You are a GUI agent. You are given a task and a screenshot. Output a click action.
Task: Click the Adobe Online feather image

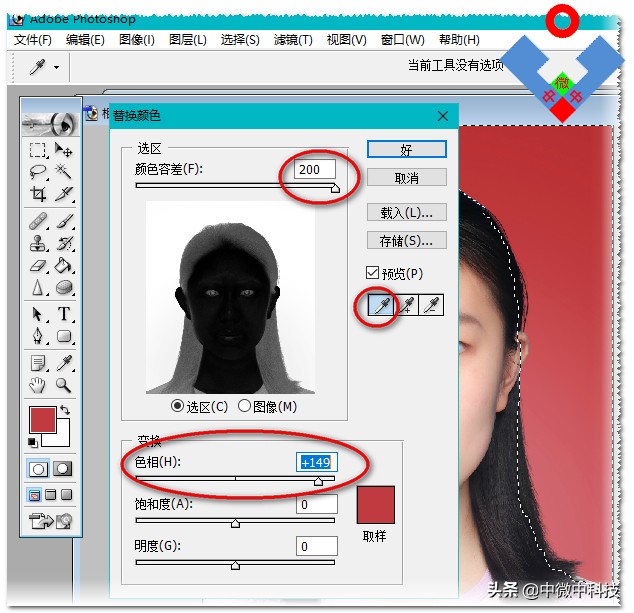coord(50,123)
